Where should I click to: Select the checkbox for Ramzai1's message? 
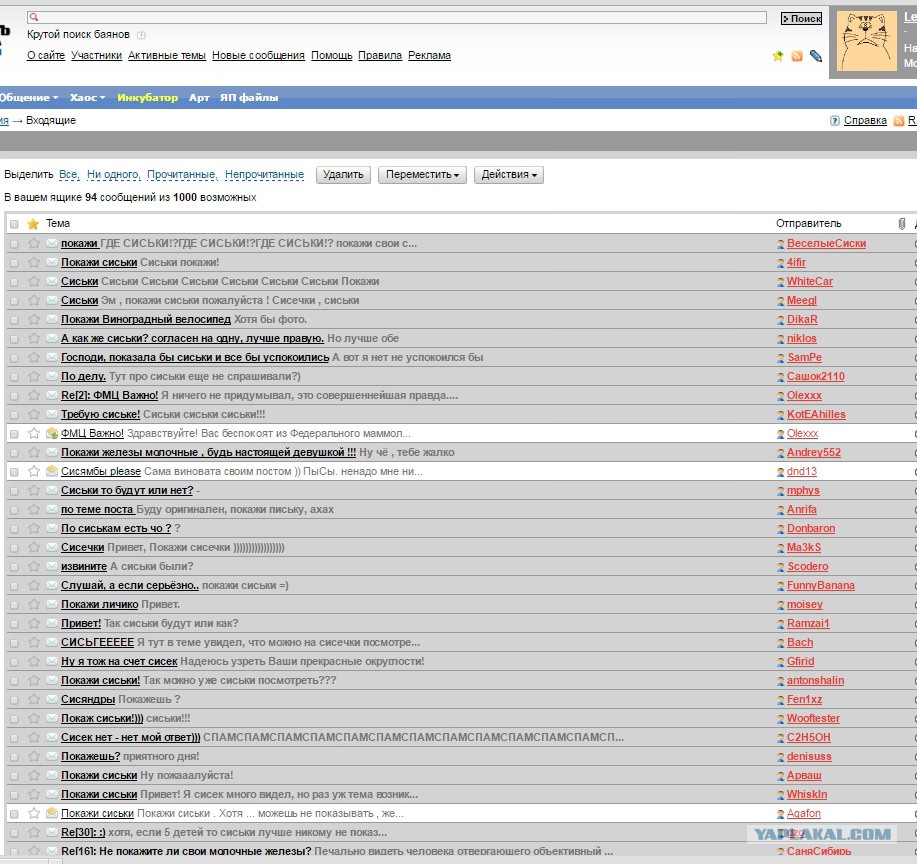point(14,624)
